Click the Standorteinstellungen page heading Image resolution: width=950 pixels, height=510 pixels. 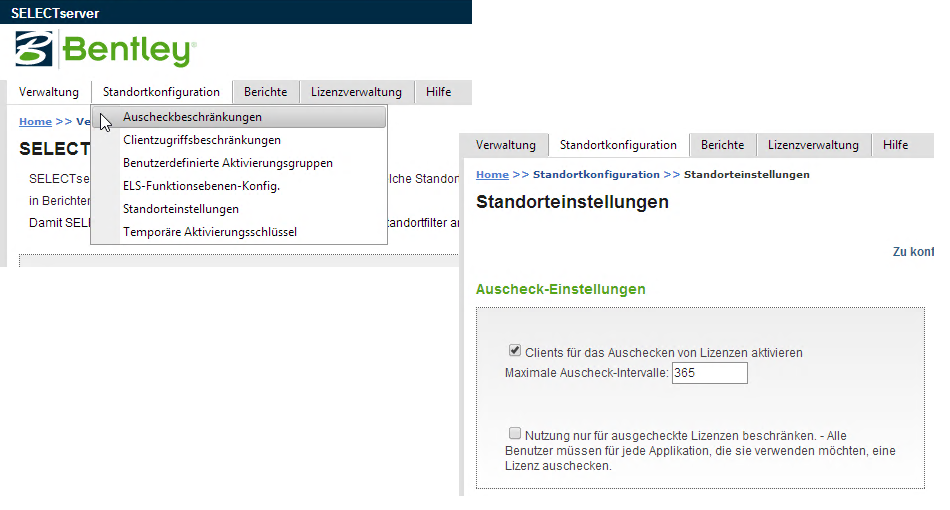[x=572, y=202]
